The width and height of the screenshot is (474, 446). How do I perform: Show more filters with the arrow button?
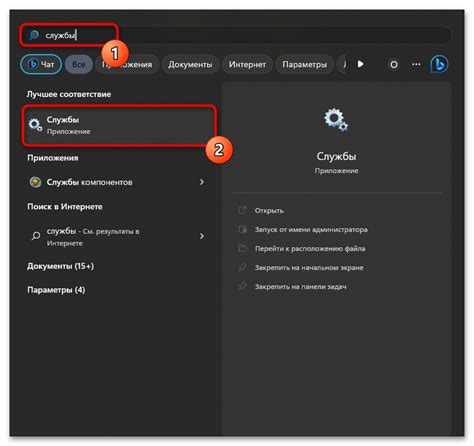pyautogui.click(x=360, y=64)
